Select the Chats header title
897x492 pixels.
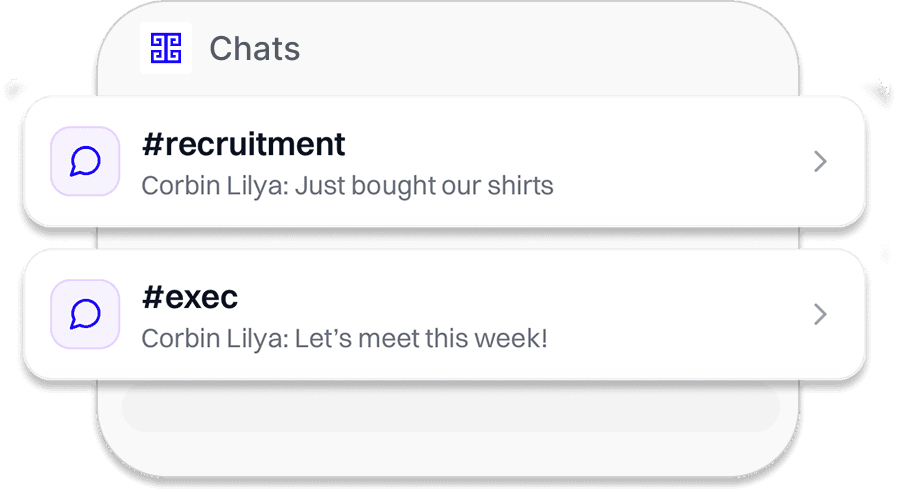click(254, 48)
